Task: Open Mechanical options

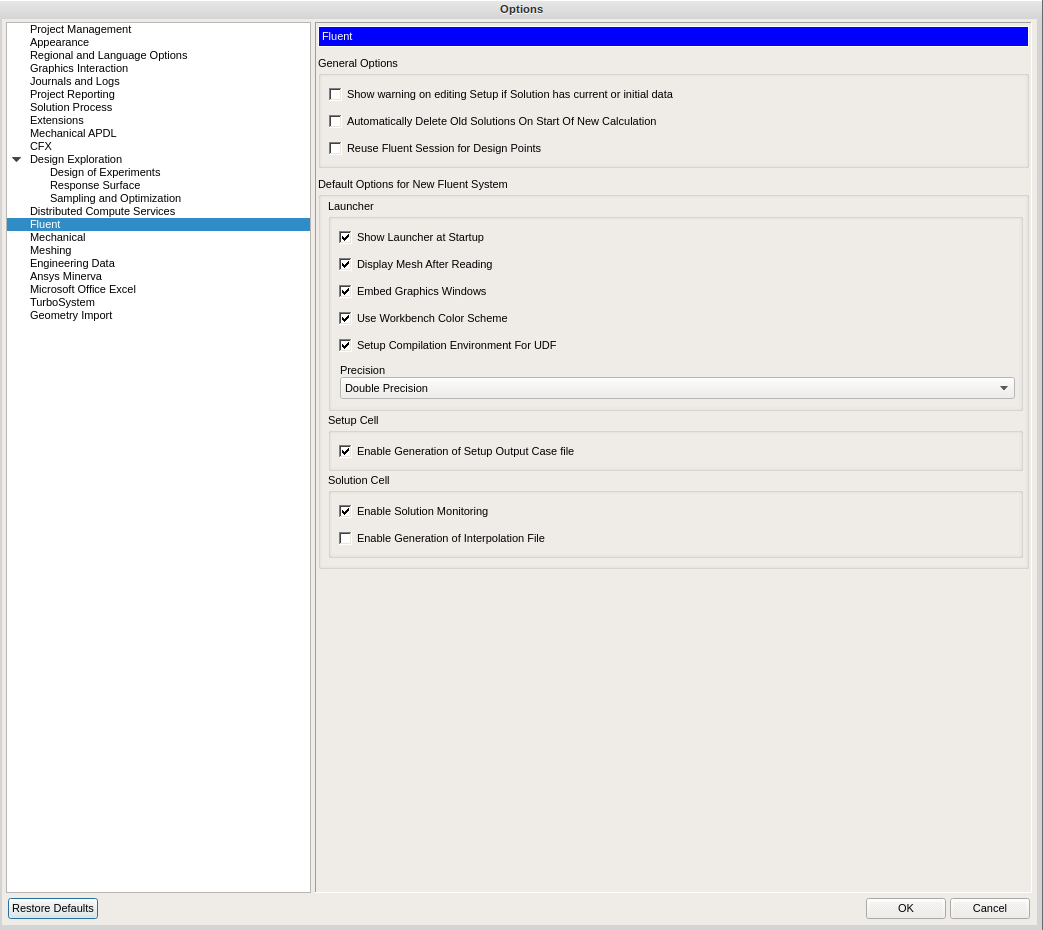Action: (x=58, y=237)
